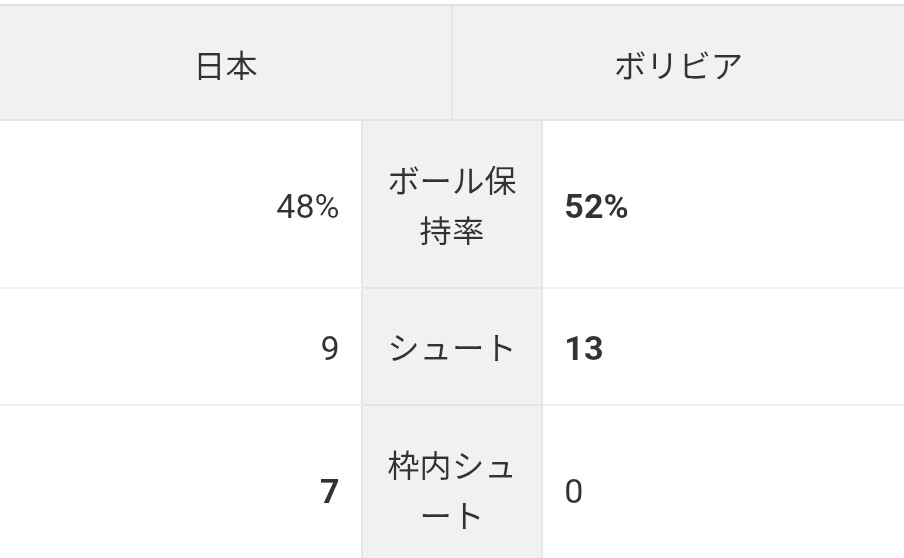This screenshot has width=904, height=558.
Task: Tap the team name ボリビア text
Action: coord(678,66)
